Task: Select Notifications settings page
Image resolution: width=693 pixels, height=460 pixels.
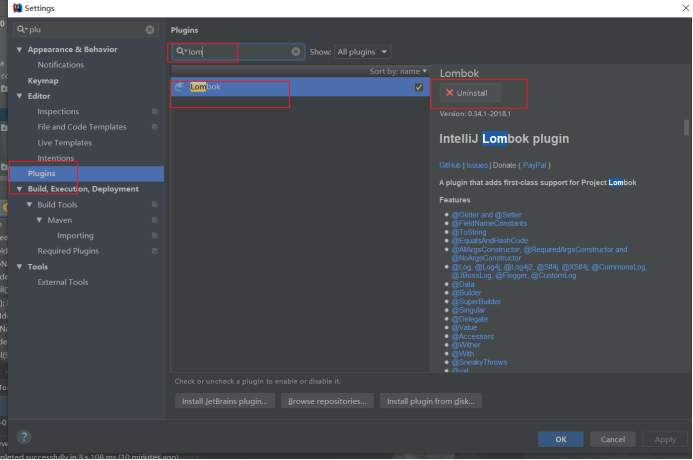Action: tap(61, 65)
